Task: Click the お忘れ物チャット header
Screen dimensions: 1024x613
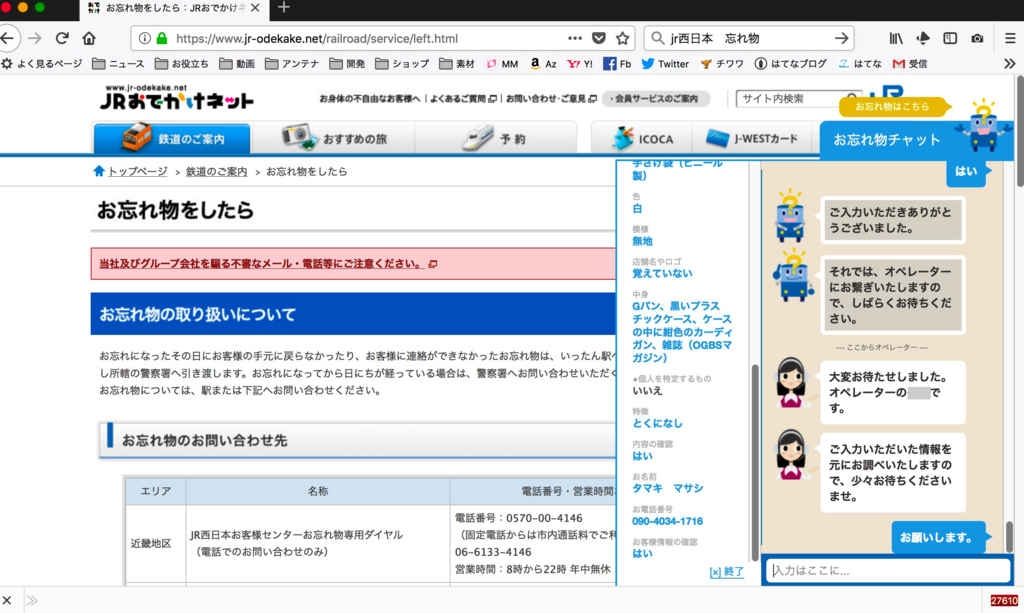Action: (886, 140)
